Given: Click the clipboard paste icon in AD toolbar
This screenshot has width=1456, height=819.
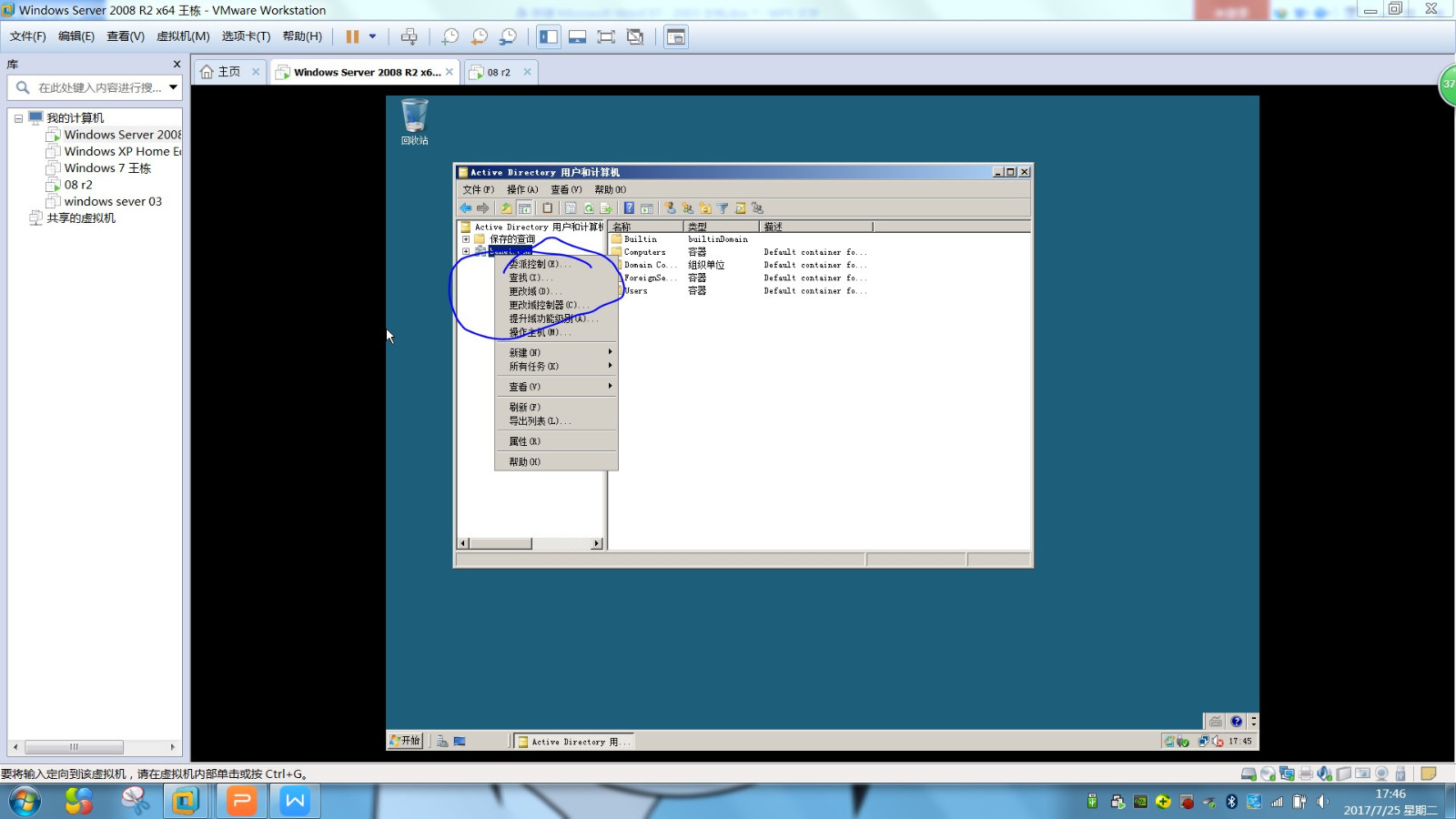Looking at the screenshot, I should click(548, 208).
